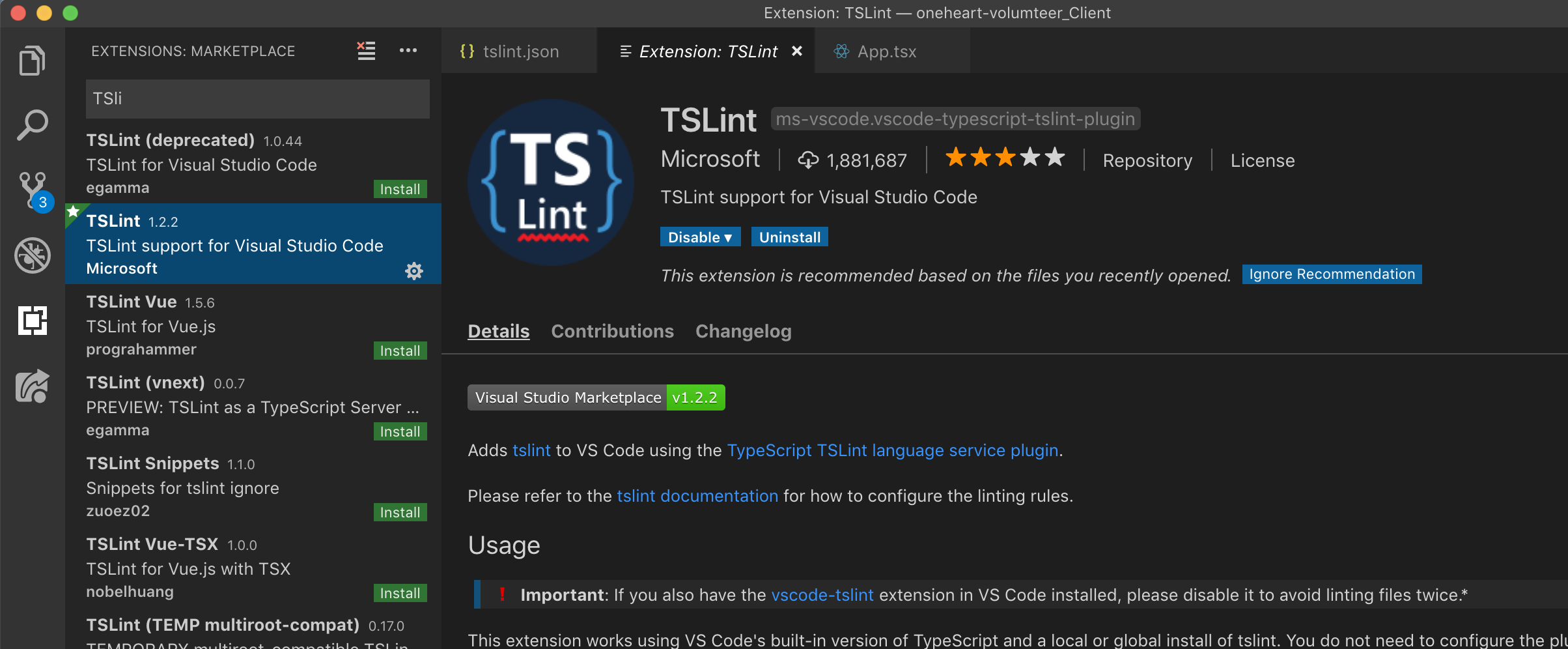
Task: Clear extensions search results icon
Action: (x=367, y=50)
